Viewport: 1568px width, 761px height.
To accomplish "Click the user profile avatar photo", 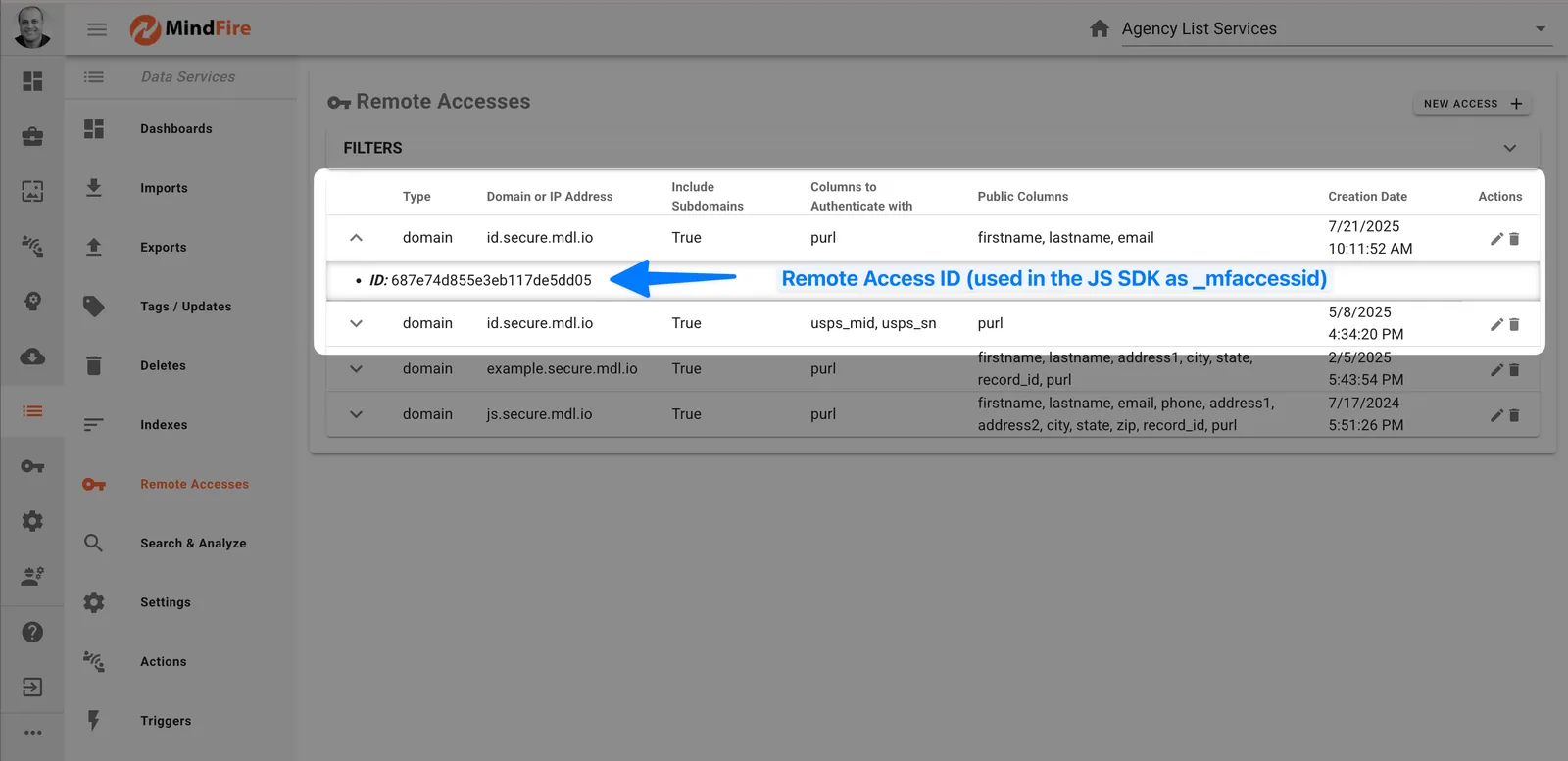I will 32,27.
